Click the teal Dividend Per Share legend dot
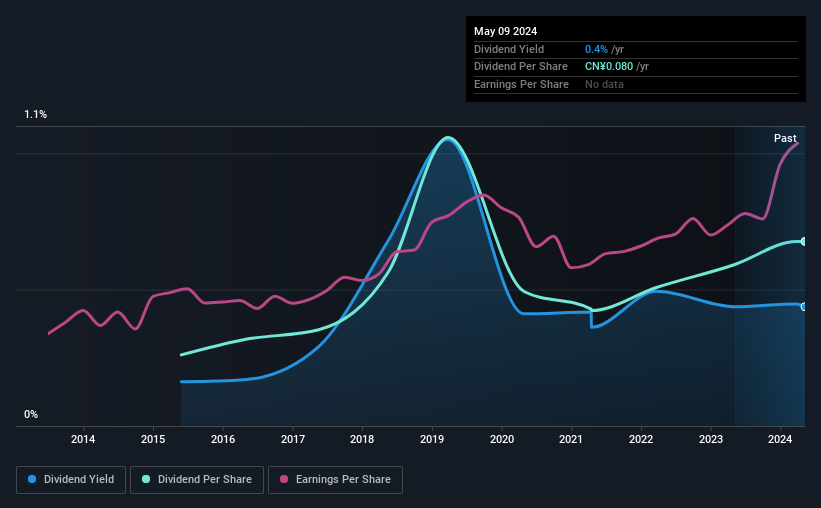 146,479
